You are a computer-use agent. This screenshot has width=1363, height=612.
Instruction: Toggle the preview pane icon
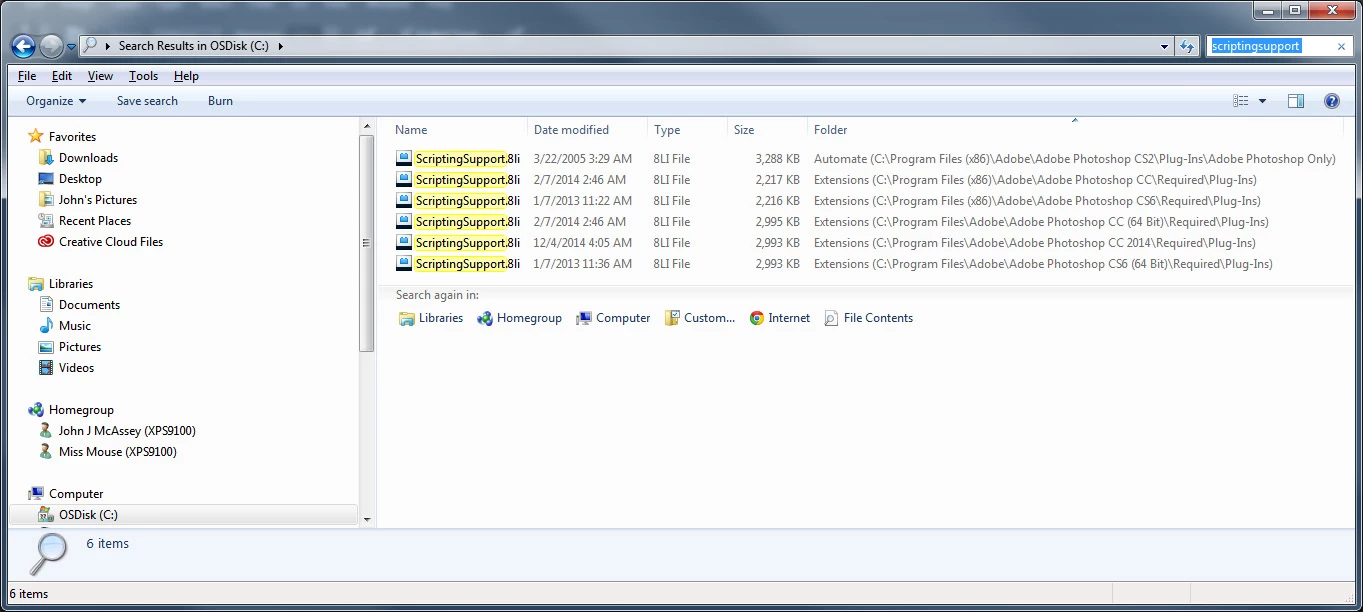(1296, 101)
